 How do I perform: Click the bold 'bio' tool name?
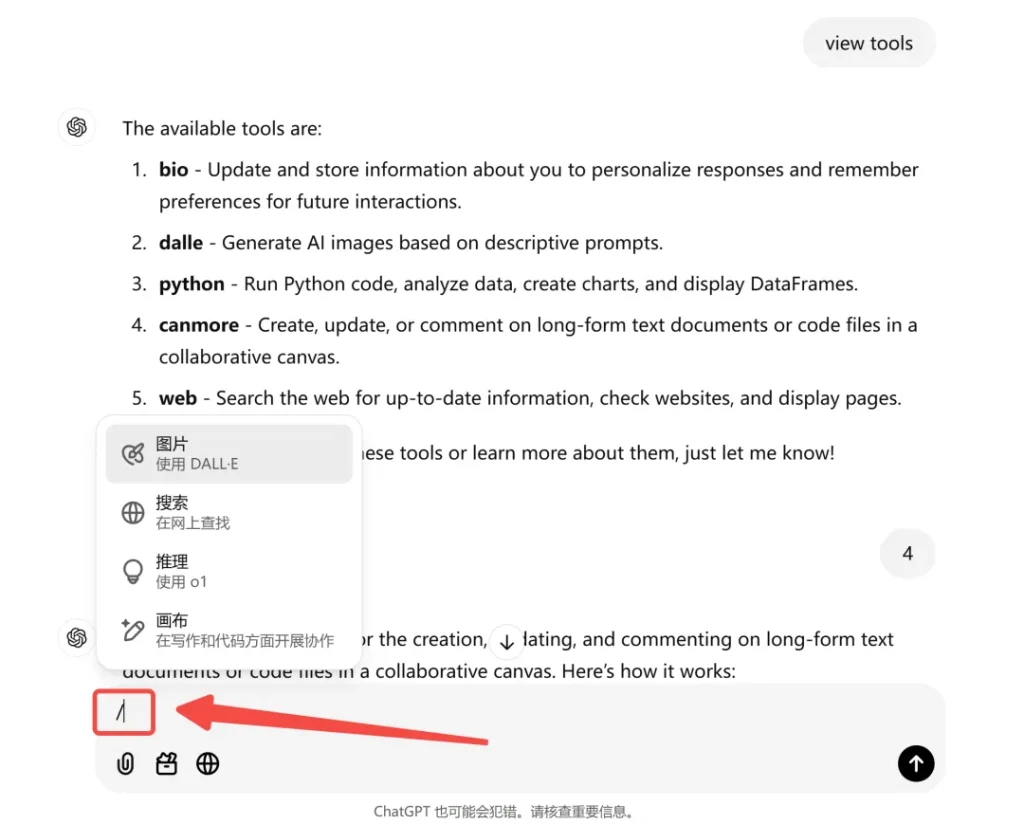174,170
